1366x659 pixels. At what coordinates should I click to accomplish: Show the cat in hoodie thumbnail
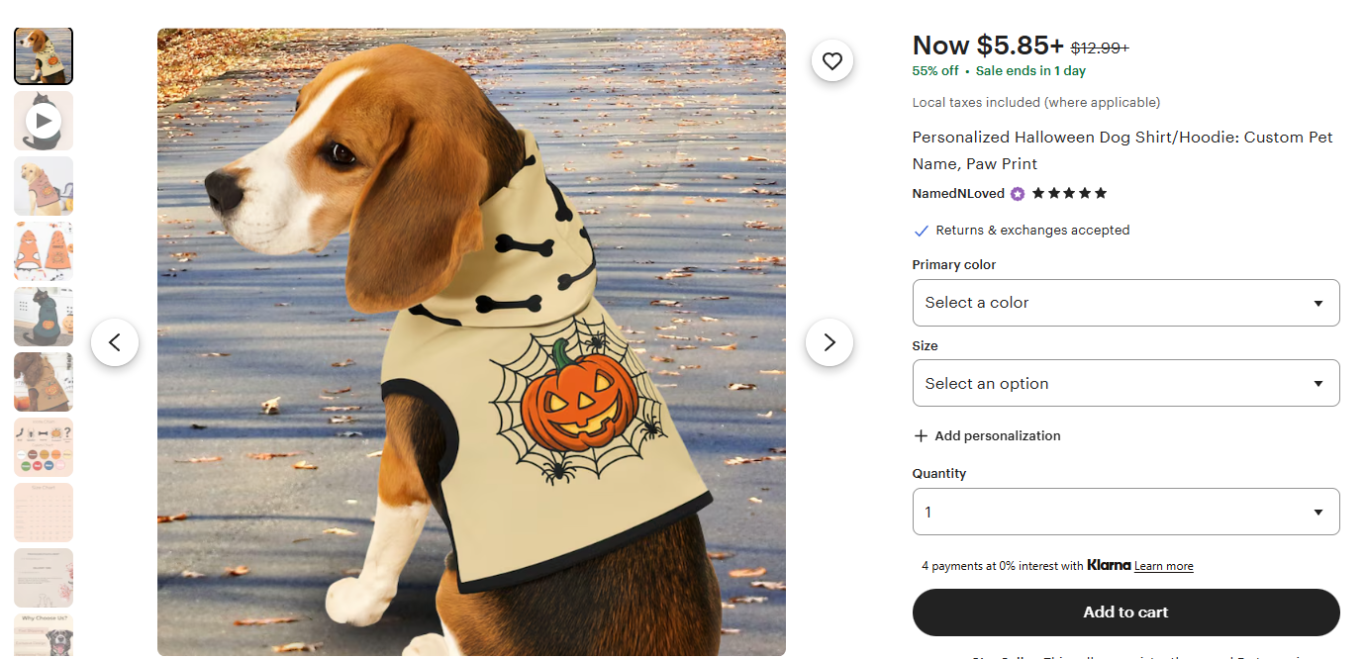coord(43,316)
